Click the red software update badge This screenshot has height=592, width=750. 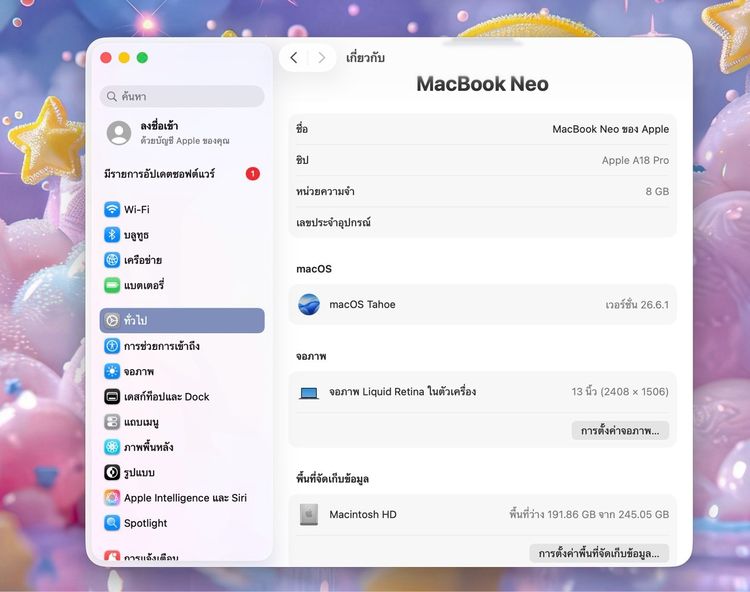click(253, 174)
